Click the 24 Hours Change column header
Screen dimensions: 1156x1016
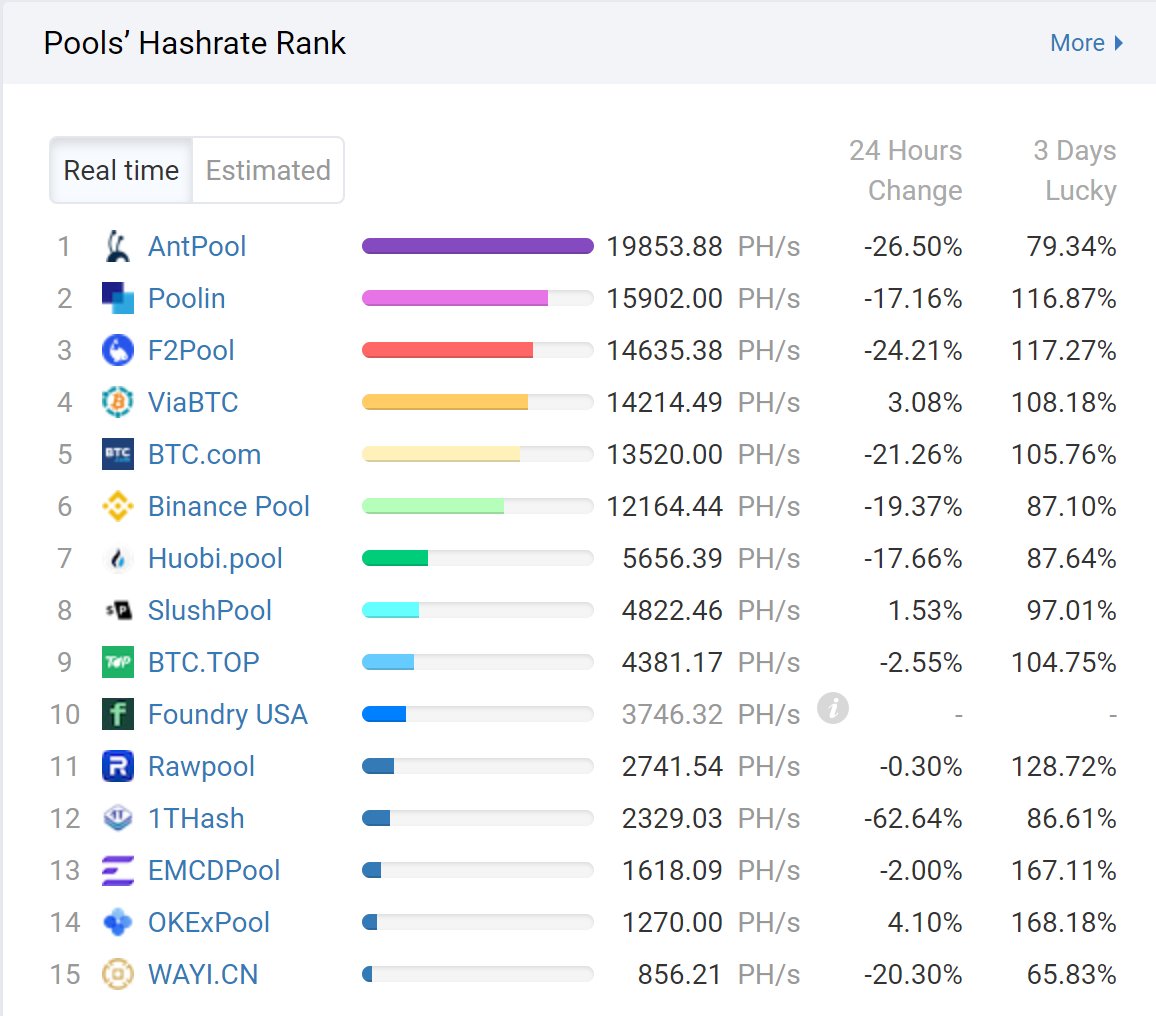pyautogui.click(x=905, y=170)
